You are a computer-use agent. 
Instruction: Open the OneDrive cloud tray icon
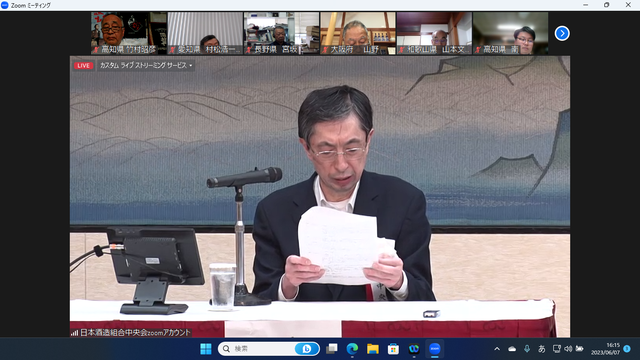pyautogui.click(x=512, y=349)
